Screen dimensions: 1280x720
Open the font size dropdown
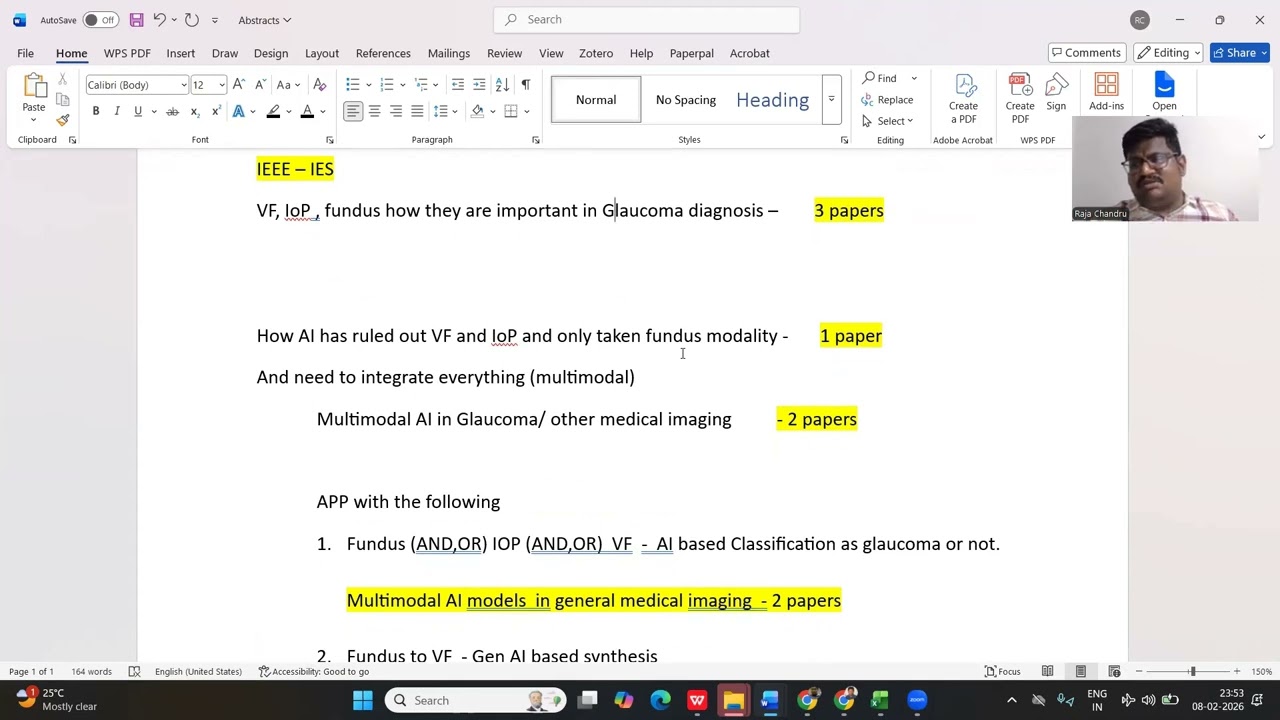(x=221, y=85)
